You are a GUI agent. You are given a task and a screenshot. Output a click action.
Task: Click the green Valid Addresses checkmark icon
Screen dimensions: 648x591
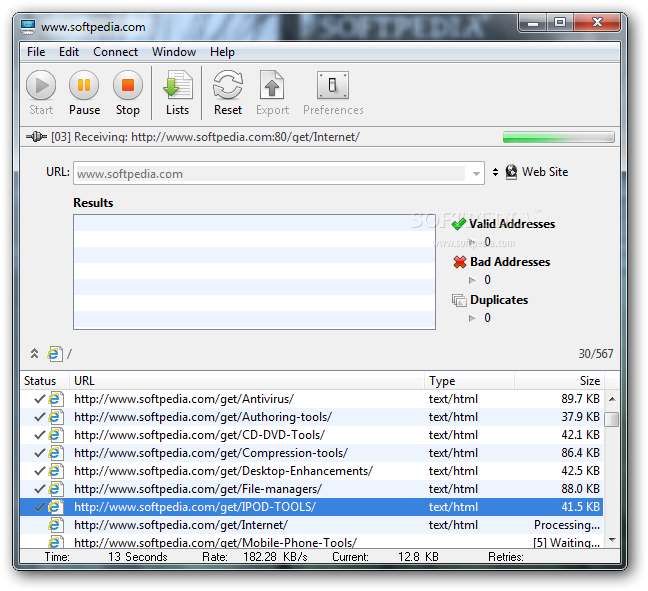(x=459, y=224)
